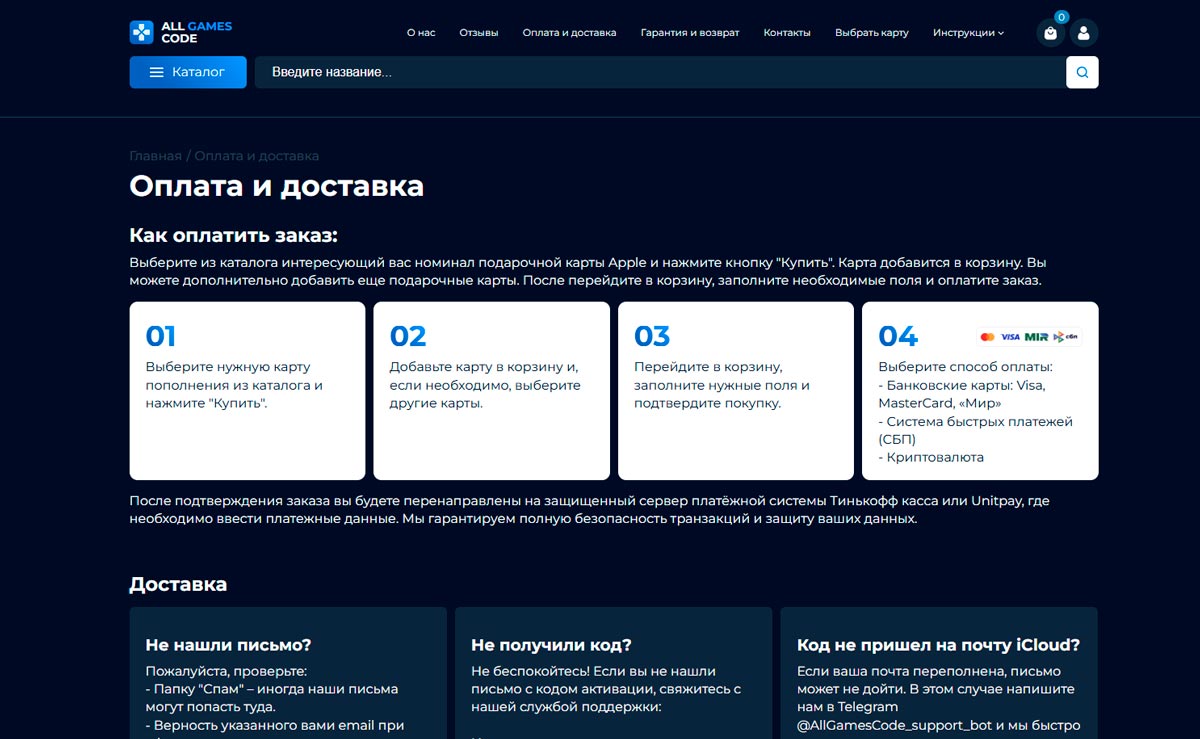Screen dimensions: 1200x739
Task: Click step 03 card about confirming purchase
Action: (735, 390)
